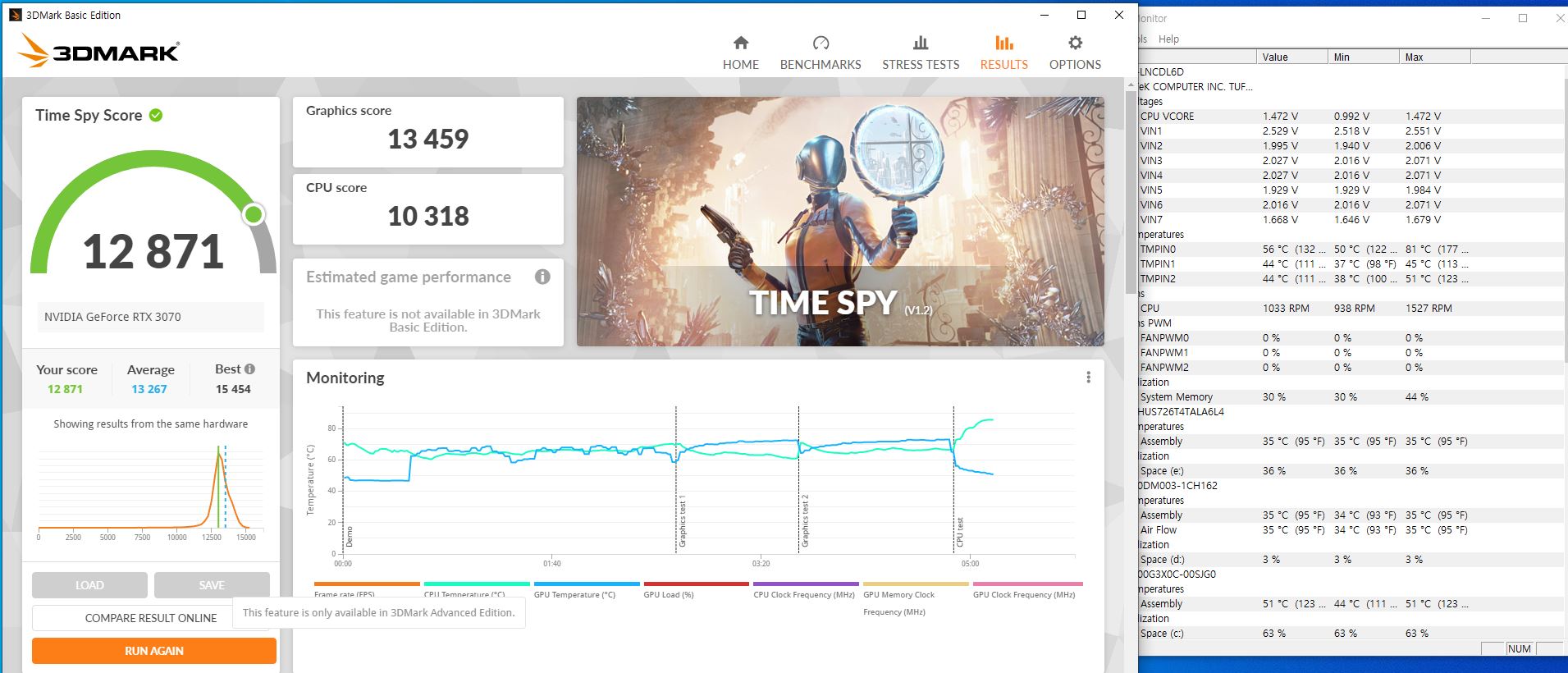
Task: Open the Monitoring panel three-dot menu
Action: coord(1088,378)
